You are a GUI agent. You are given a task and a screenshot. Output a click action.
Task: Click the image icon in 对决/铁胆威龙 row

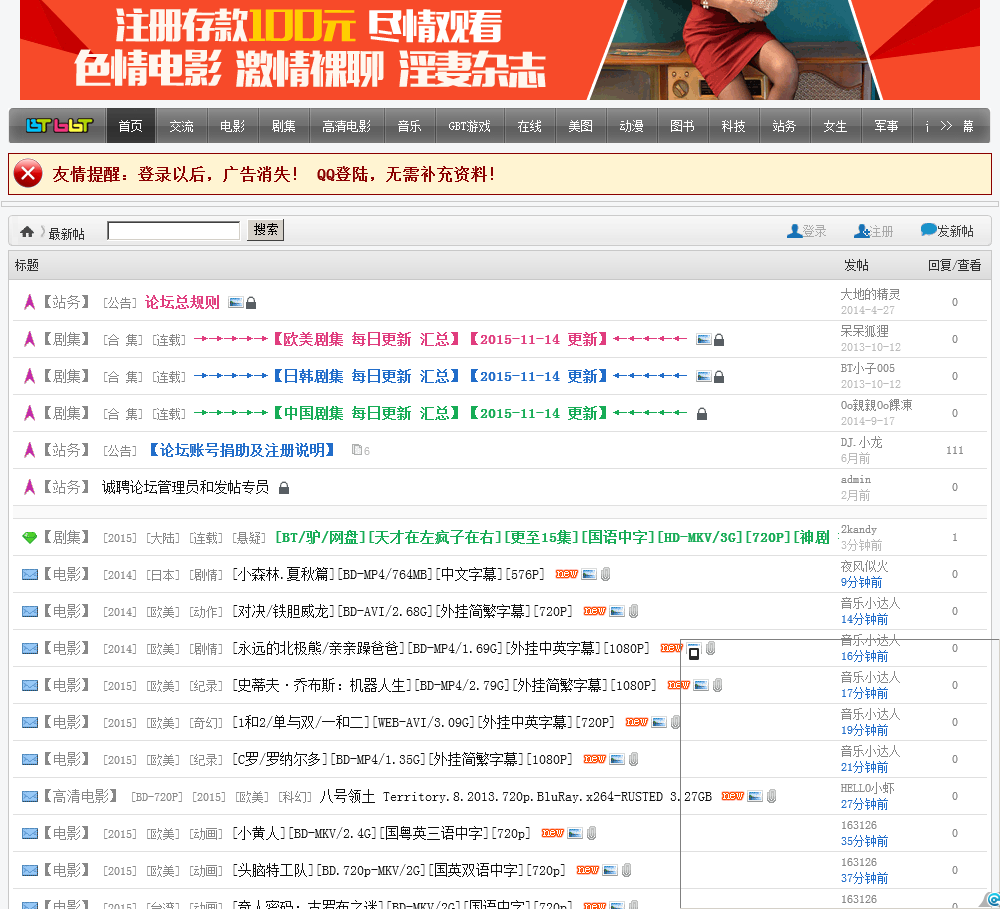pyautogui.click(x=617, y=611)
